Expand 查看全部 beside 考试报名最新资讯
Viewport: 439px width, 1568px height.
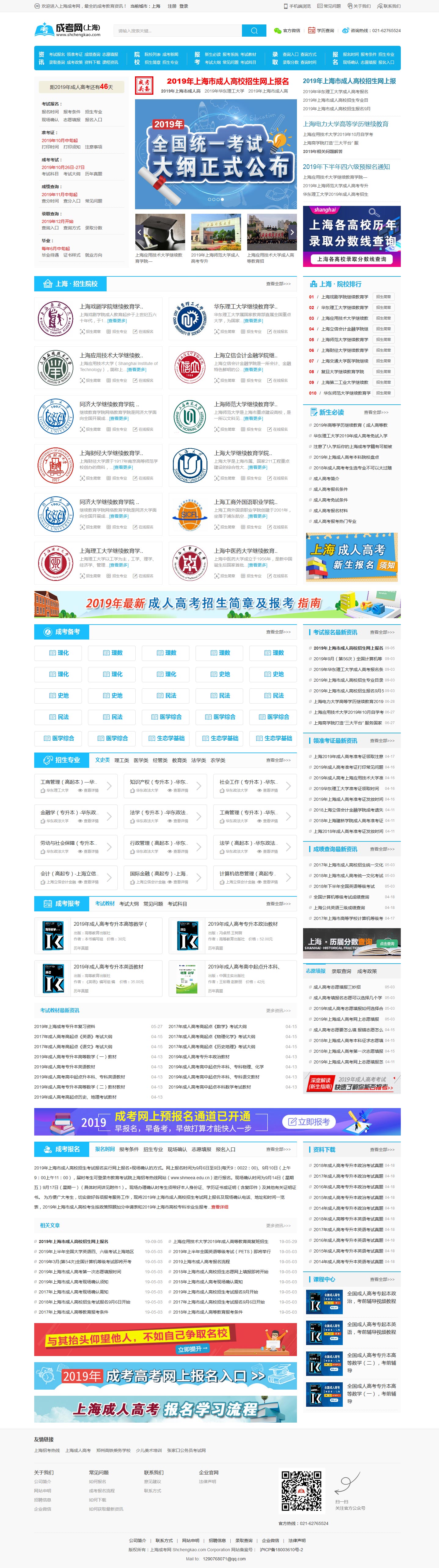tap(382, 632)
